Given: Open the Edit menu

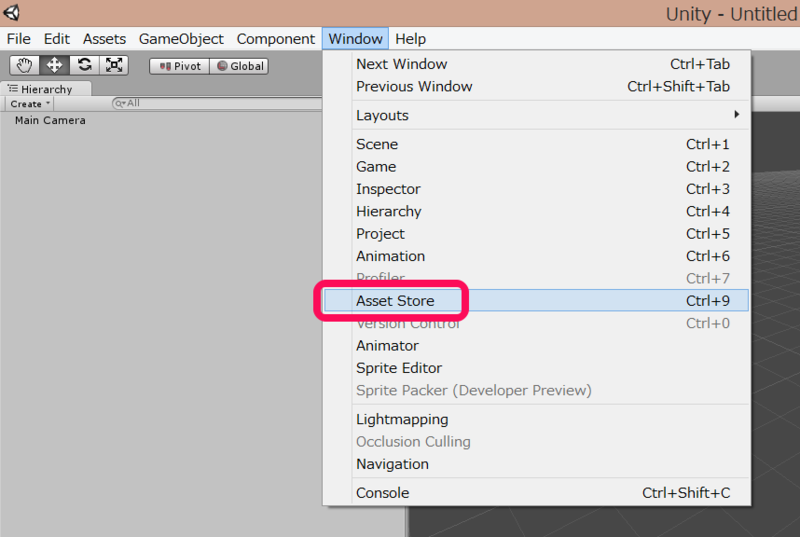Looking at the screenshot, I should 56,39.
